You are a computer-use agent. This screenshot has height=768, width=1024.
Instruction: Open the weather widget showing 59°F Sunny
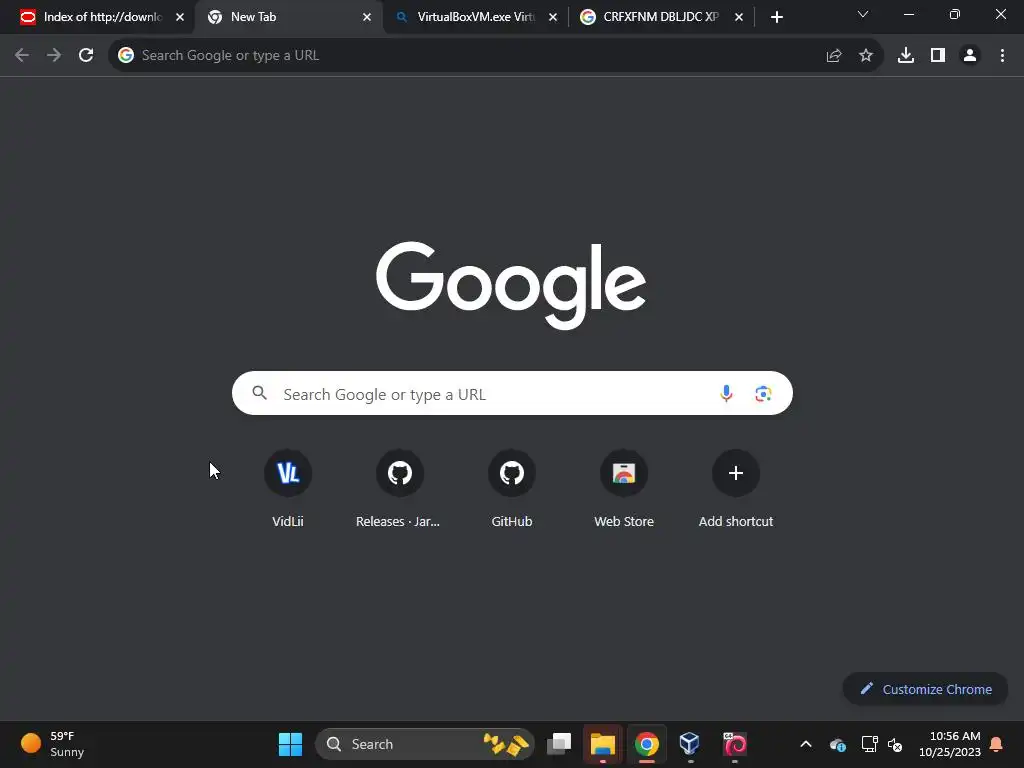52,744
